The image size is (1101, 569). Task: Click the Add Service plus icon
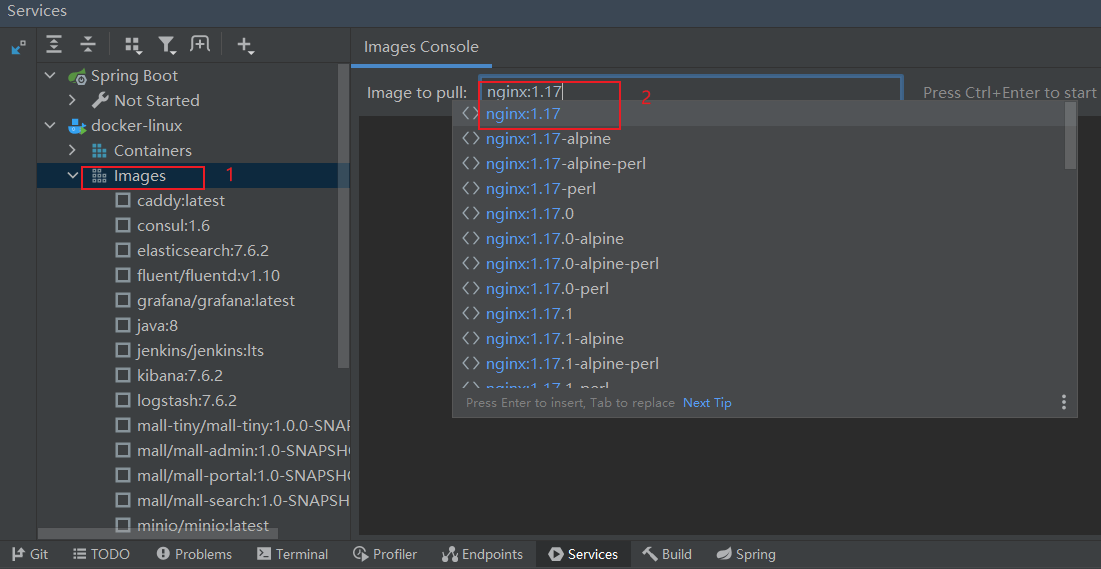[x=244, y=45]
